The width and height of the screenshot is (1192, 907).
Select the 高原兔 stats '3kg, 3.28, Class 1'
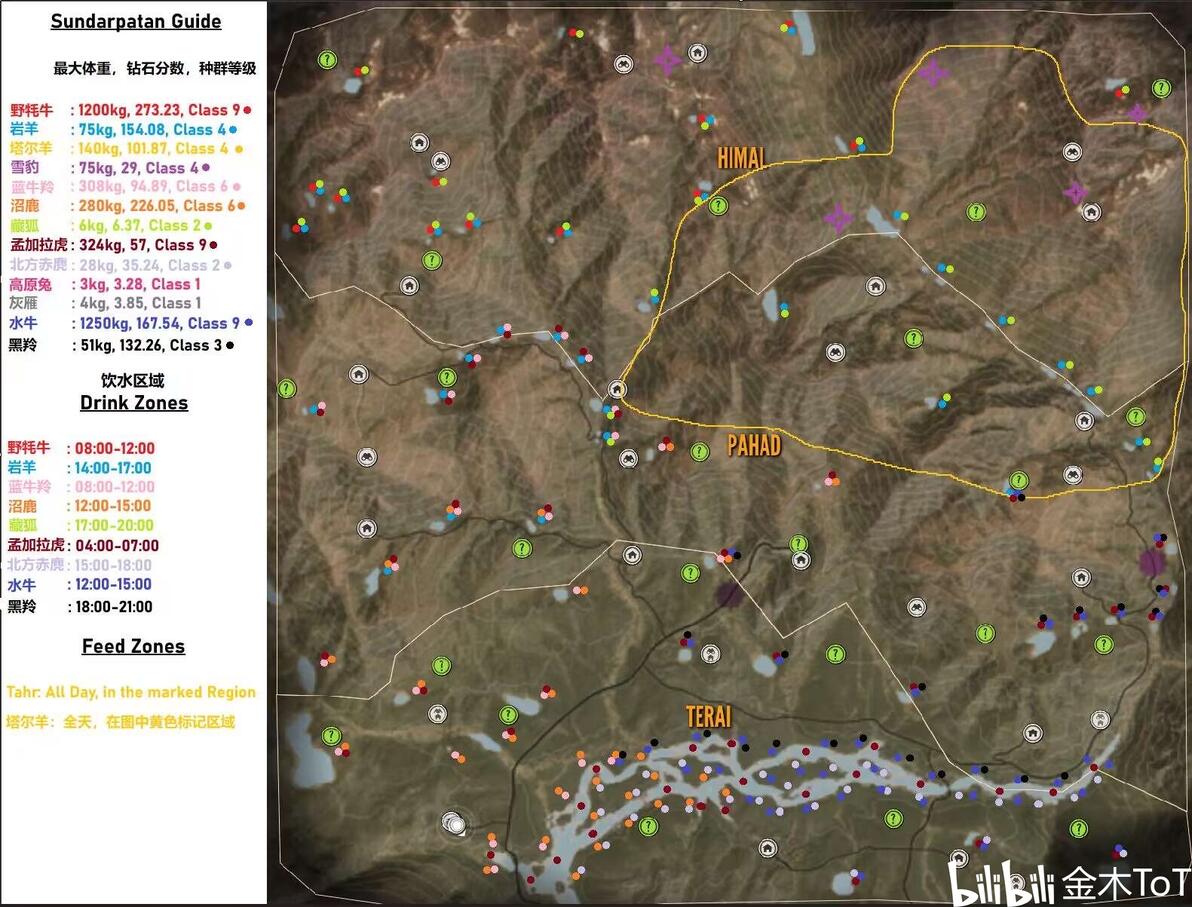click(x=140, y=284)
